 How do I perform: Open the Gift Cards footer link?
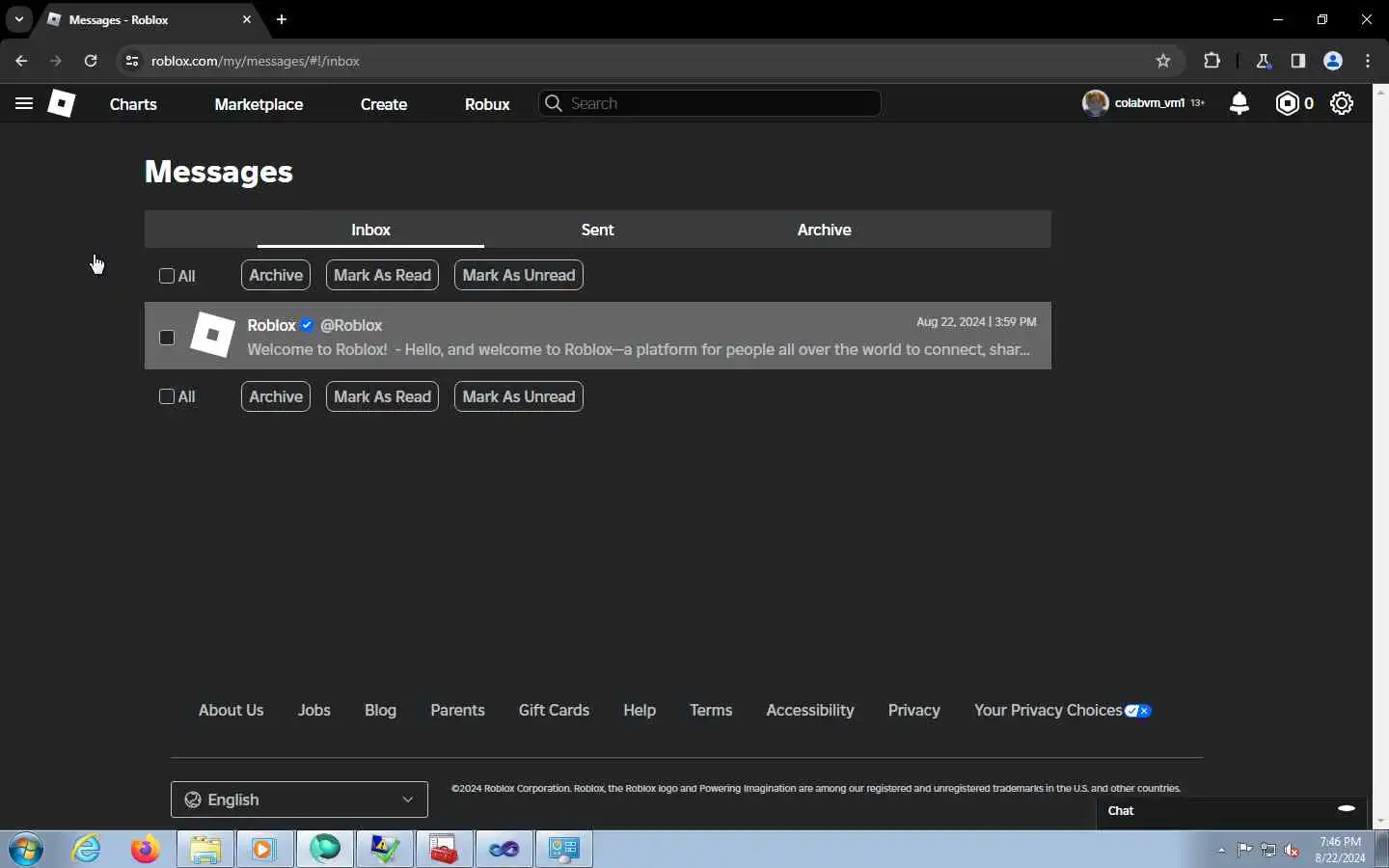coord(554,710)
